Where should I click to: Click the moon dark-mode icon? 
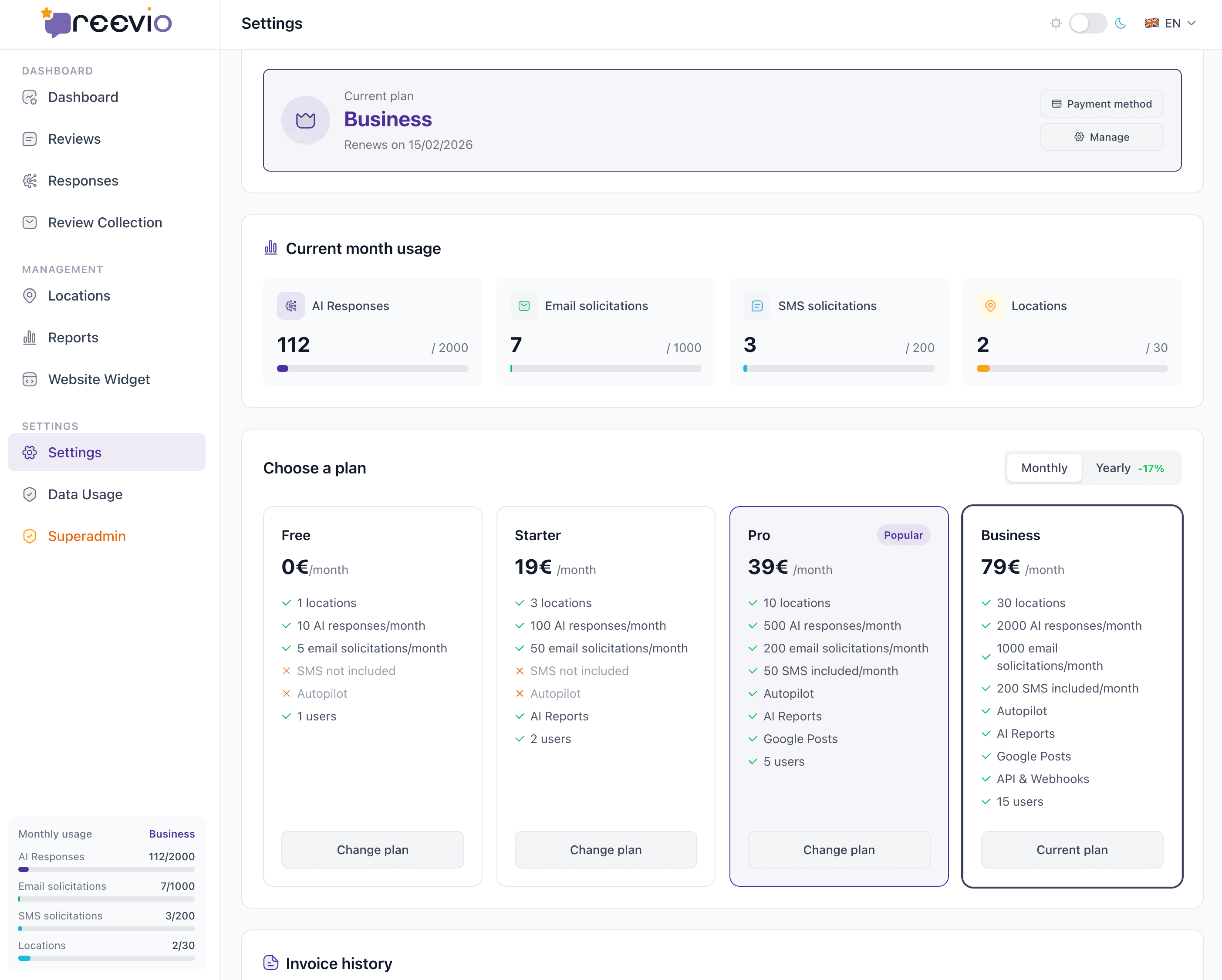click(x=1120, y=23)
